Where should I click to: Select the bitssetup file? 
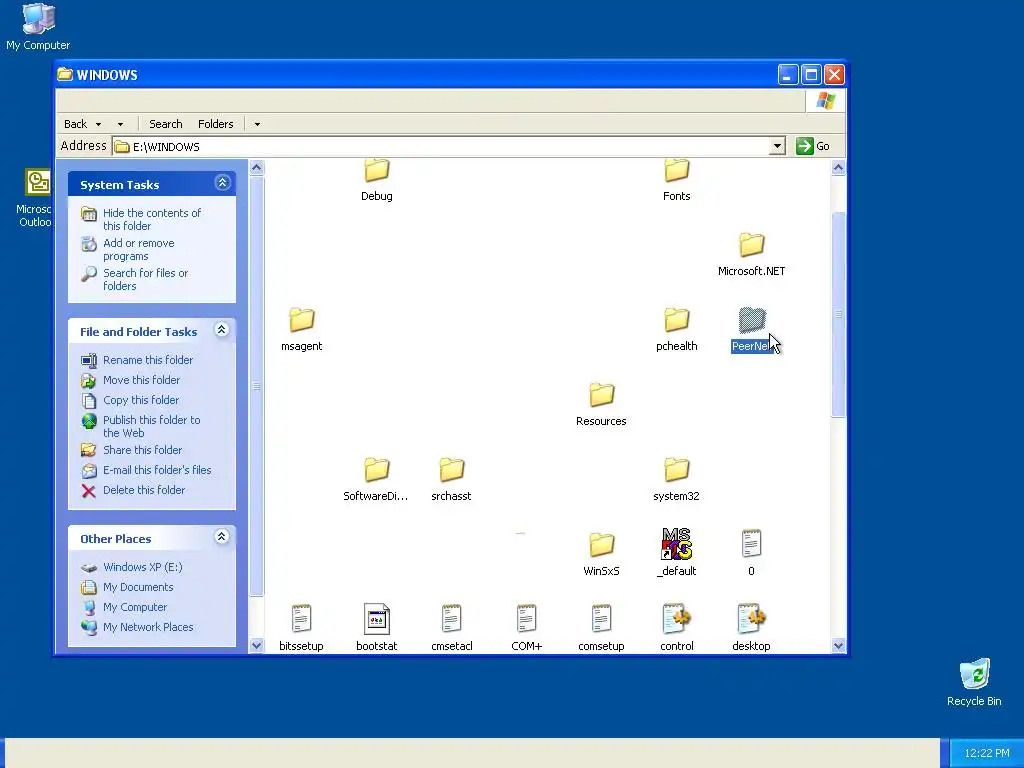pyautogui.click(x=301, y=628)
